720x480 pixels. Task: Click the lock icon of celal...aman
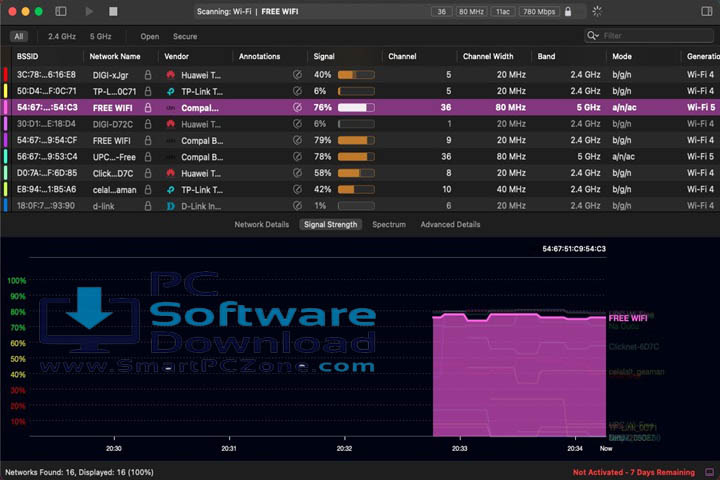coord(148,189)
